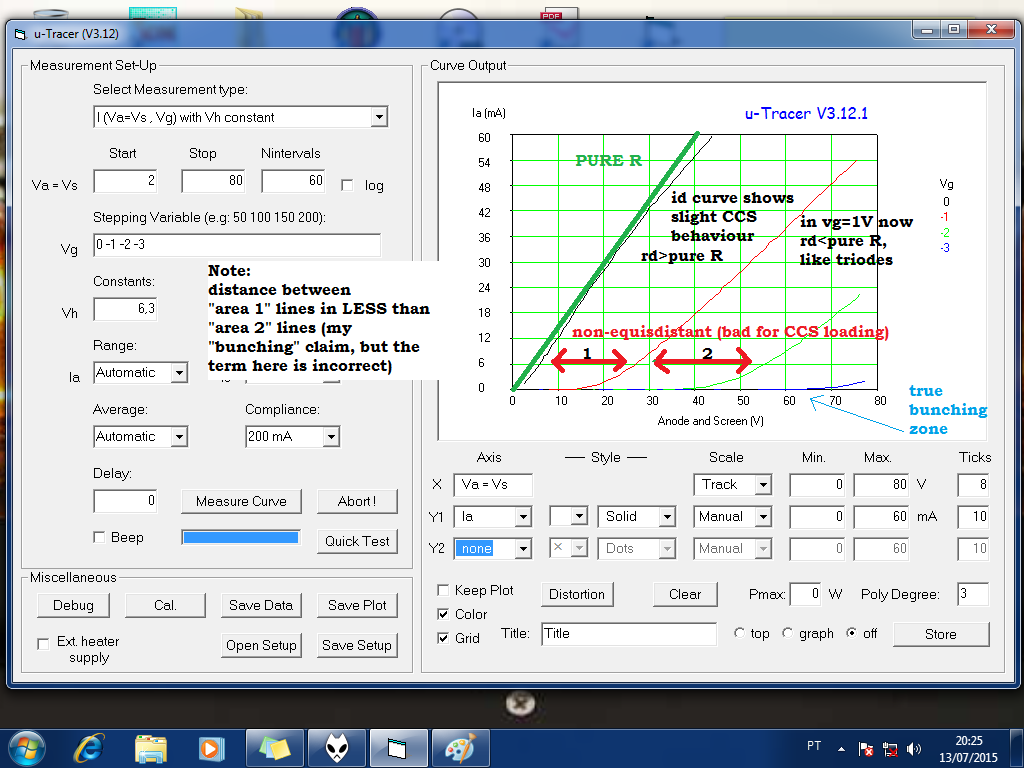
Task: Select the title position 'off' radio
Action: click(x=851, y=633)
